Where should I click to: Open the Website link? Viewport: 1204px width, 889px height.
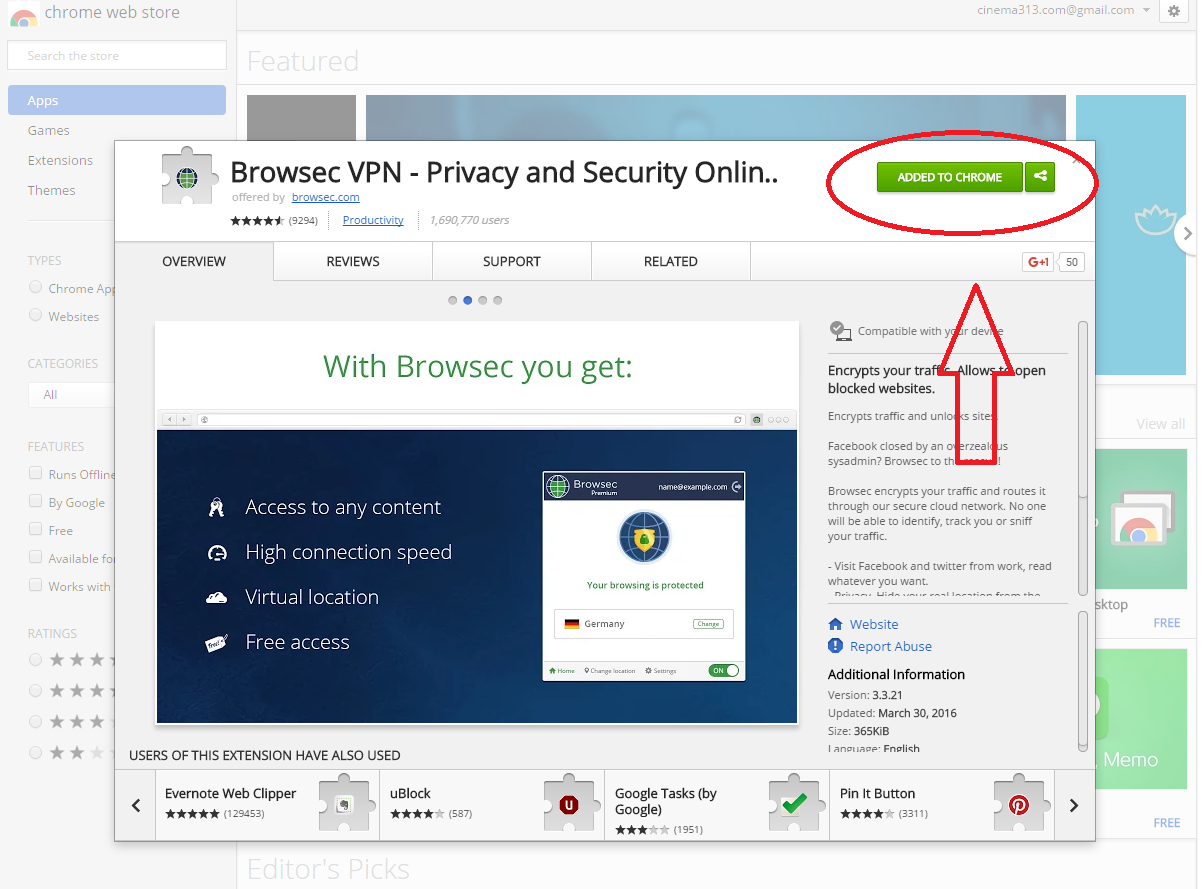(874, 624)
